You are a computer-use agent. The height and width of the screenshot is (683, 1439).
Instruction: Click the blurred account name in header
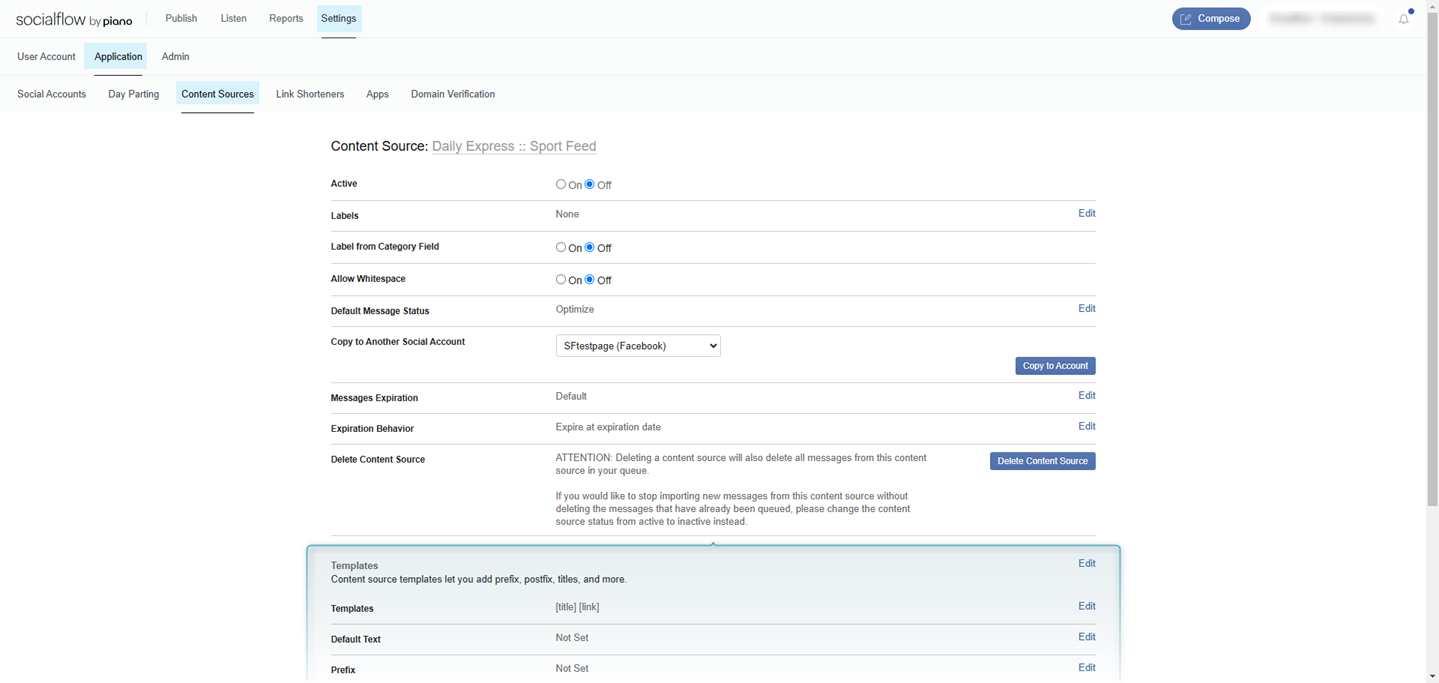pos(1321,19)
